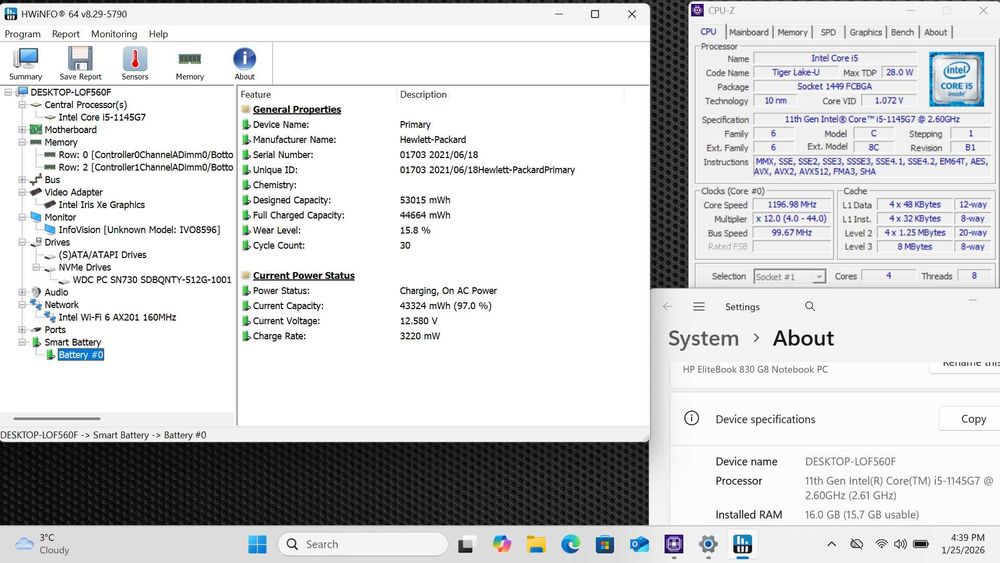
Task: Open Task View from the taskbar
Action: click(466, 545)
